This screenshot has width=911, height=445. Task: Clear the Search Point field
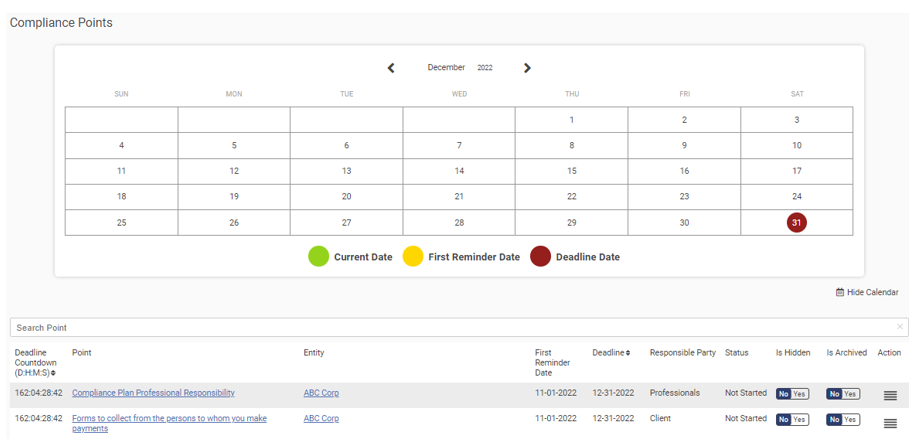click(x=899, y=327)
